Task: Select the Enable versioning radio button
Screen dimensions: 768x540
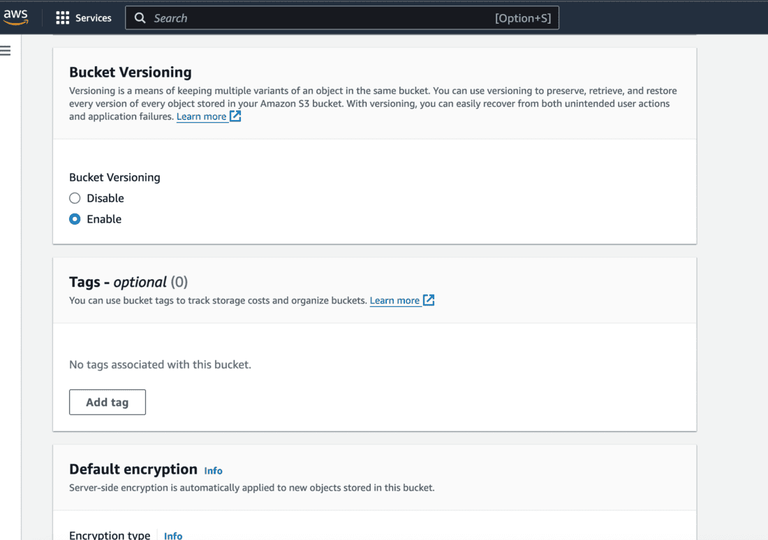Action: click(x=75, y=219)
